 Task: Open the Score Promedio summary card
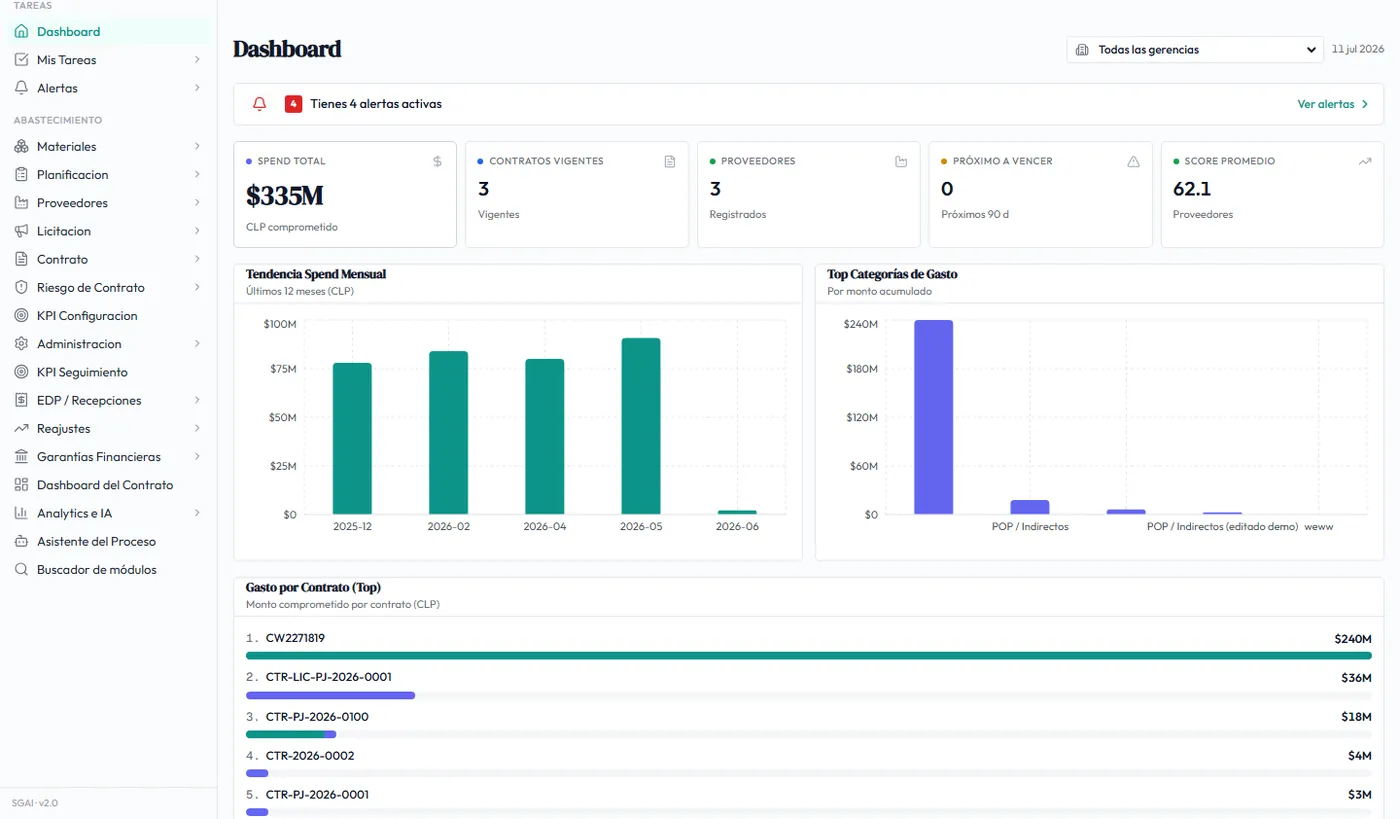[x=1272, y=194]
